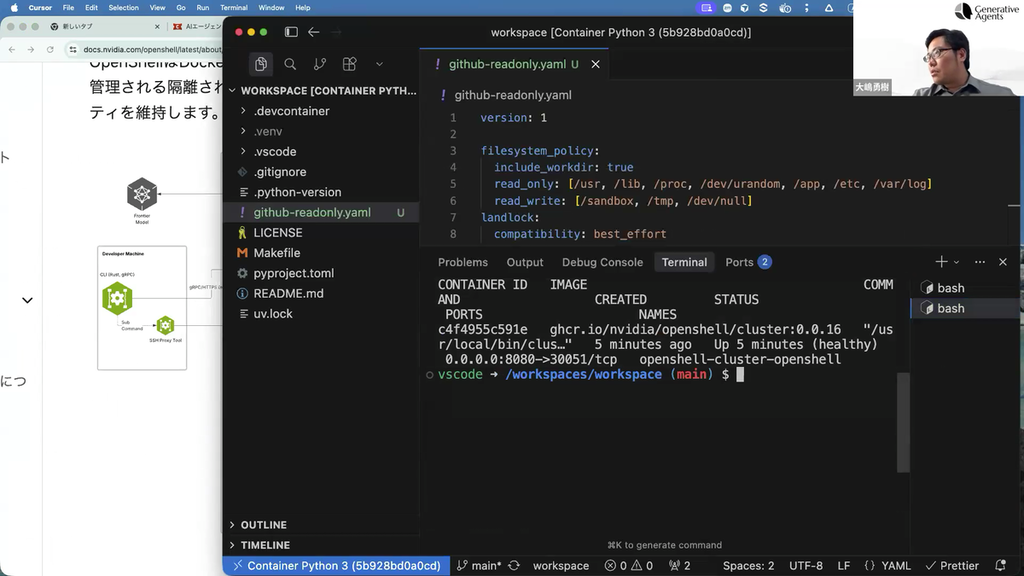This screenshot has width=1024, height=576.
Task: Close the github-readonly.yaml editor tab
Action: [x=596, y=64]
